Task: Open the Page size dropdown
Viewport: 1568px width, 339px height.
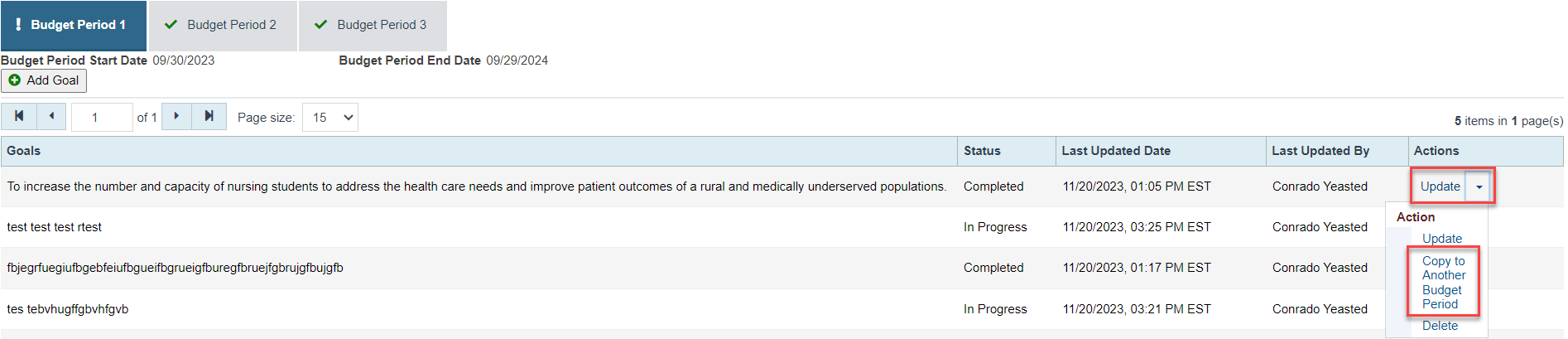Action: (330, 118)
